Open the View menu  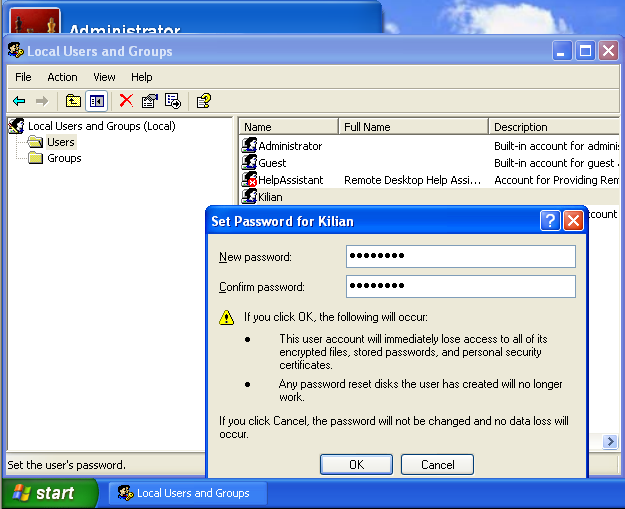(x=104, y=77)
